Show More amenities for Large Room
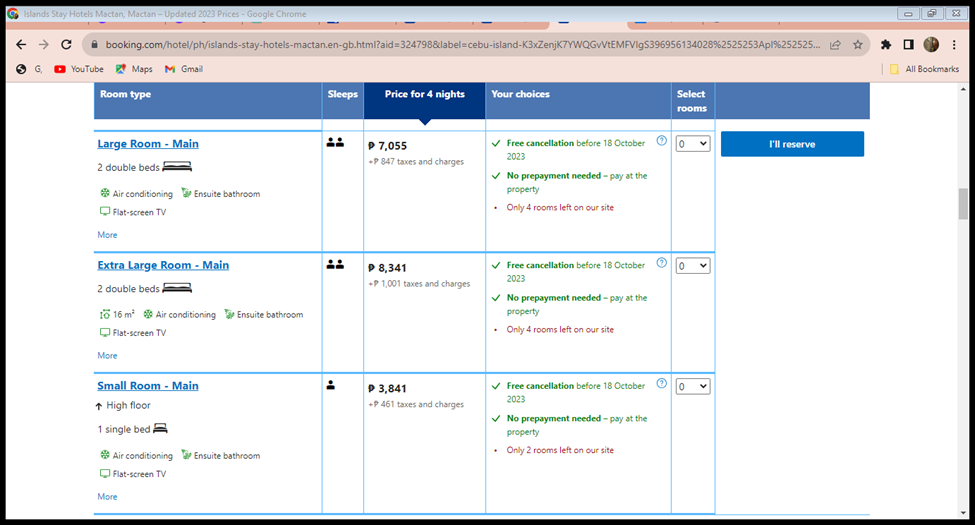975x525 pixels. click(x=107, y=235)
